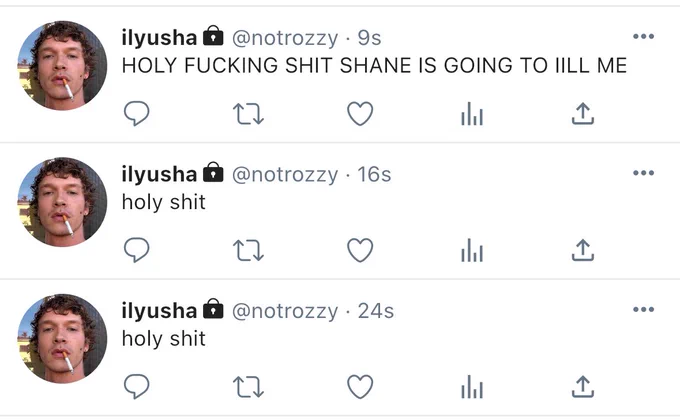The image size is (680, 420).
Task: Like the tweet posted 16s ago
Action: pos(360,250)
